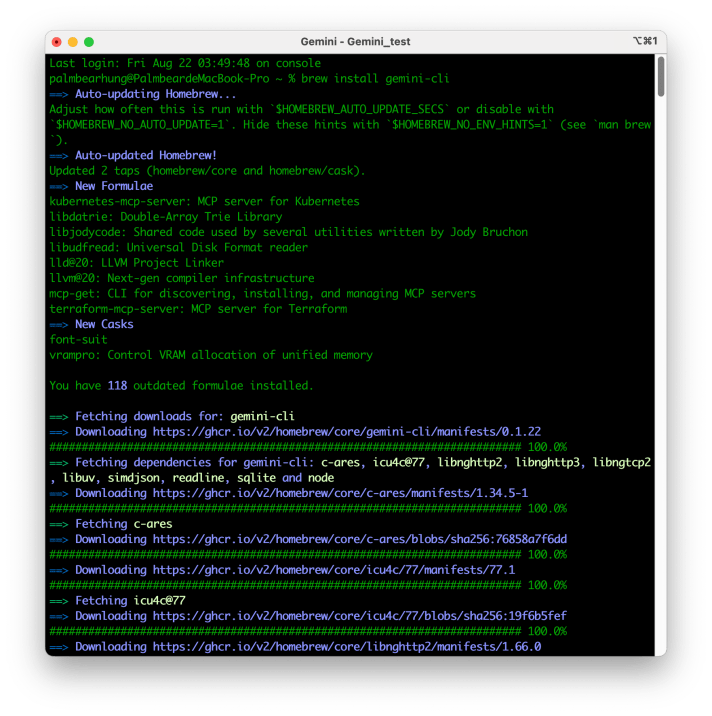
Task: Click the vertical scrollbar thumb at top right
Action: pyautogui.click(x=660, y=76)
